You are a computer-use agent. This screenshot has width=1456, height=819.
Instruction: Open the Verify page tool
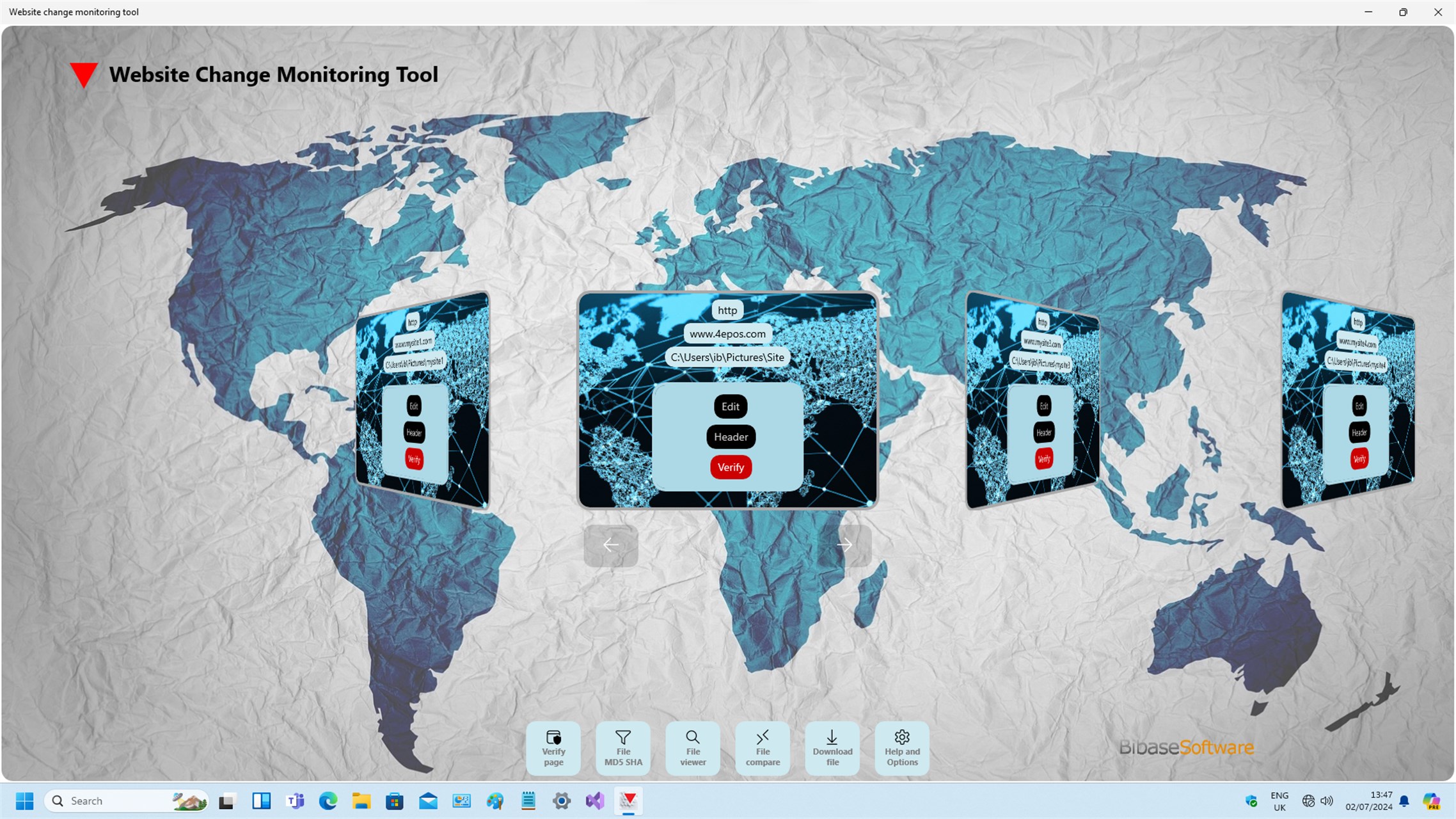point(553,748)
